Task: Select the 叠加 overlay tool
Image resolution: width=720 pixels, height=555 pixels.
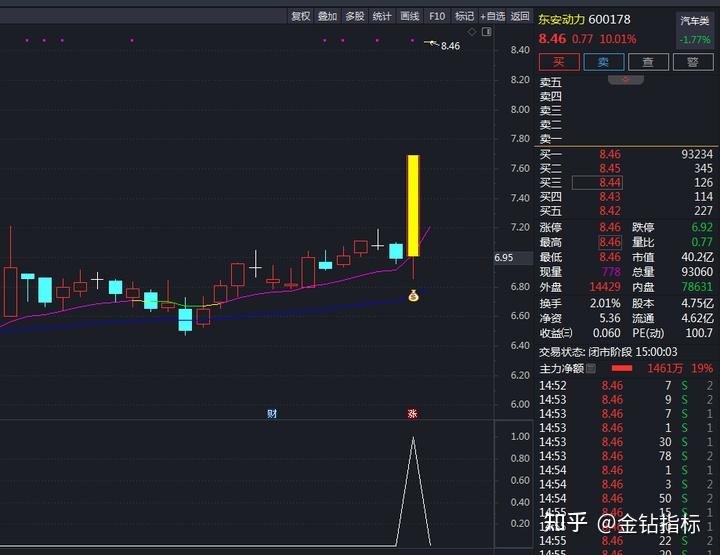Action: pyautogui.click(x=327, y=17)
